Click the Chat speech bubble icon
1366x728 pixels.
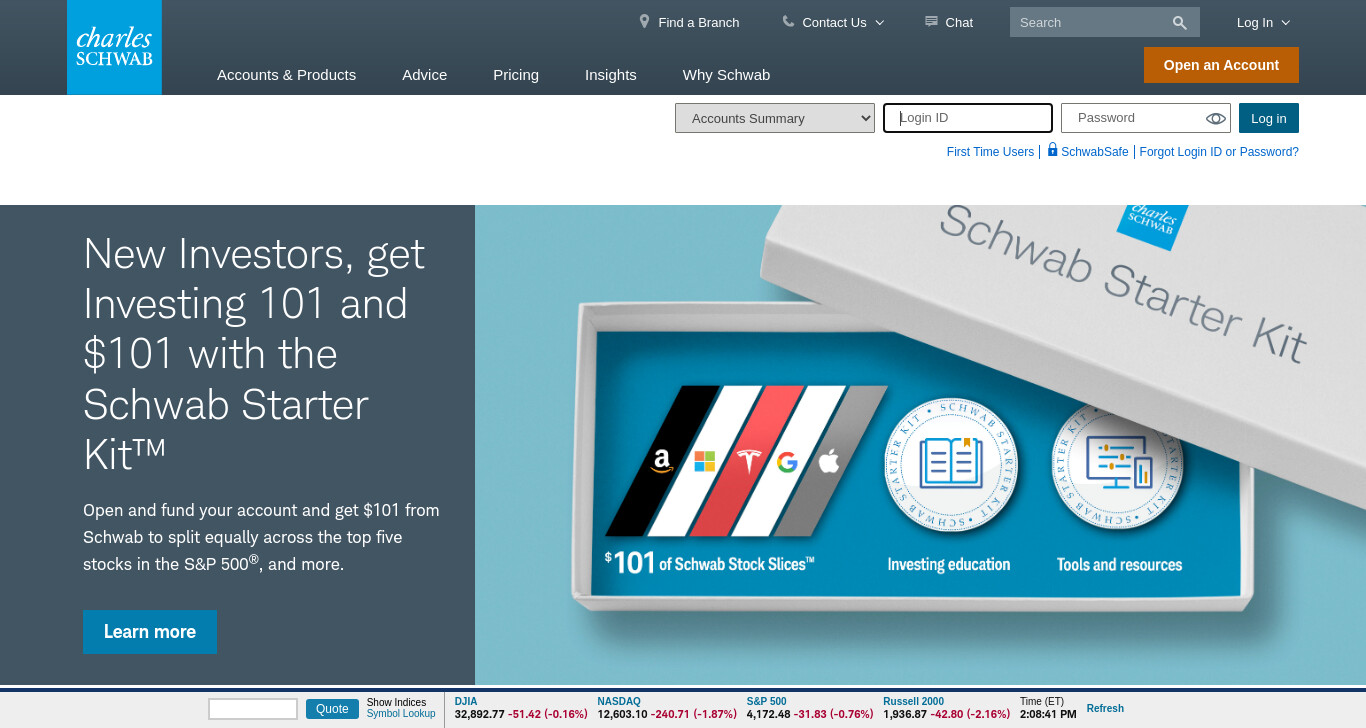931,21
